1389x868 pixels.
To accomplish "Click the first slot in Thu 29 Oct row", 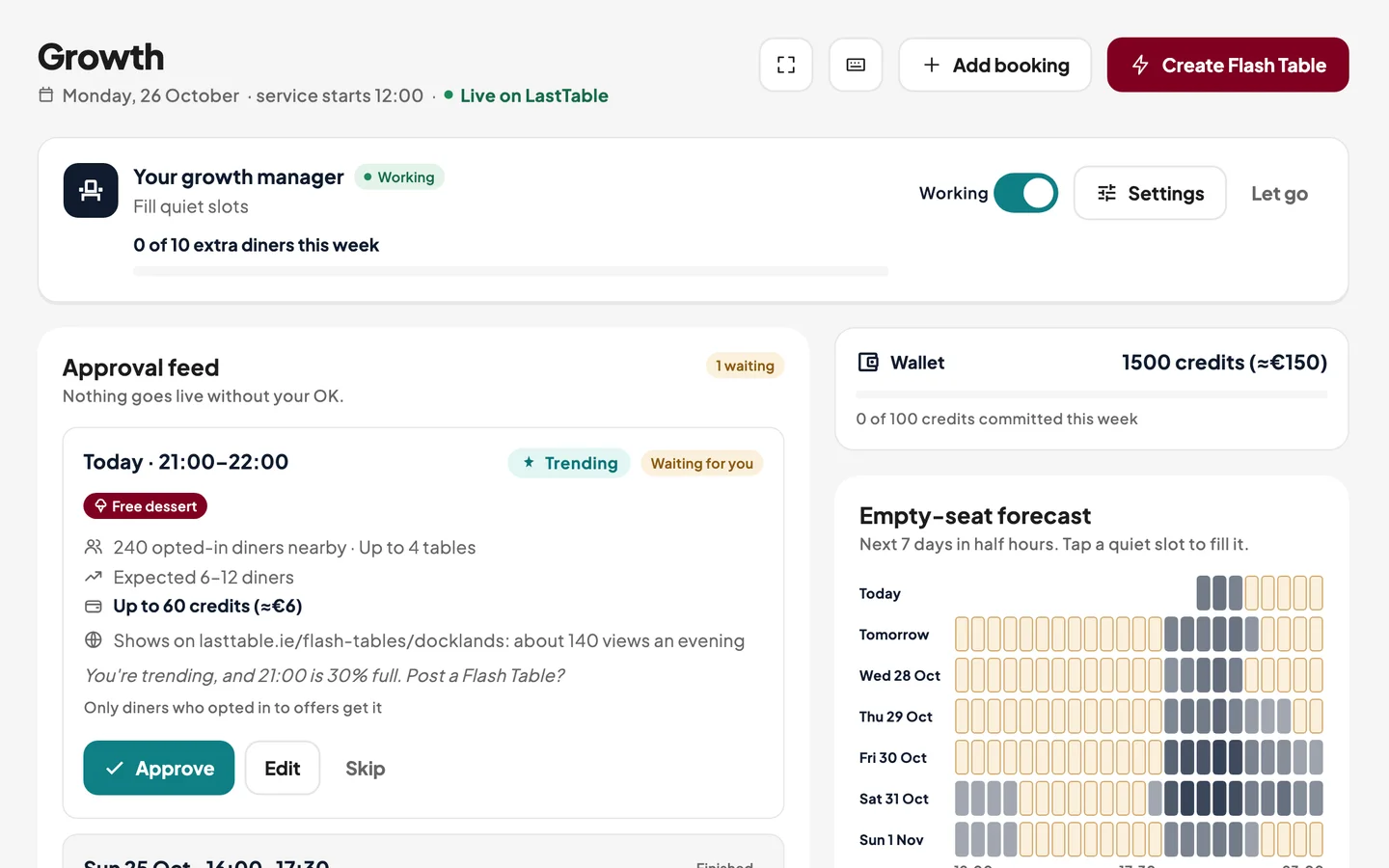I will coord(962,716).
